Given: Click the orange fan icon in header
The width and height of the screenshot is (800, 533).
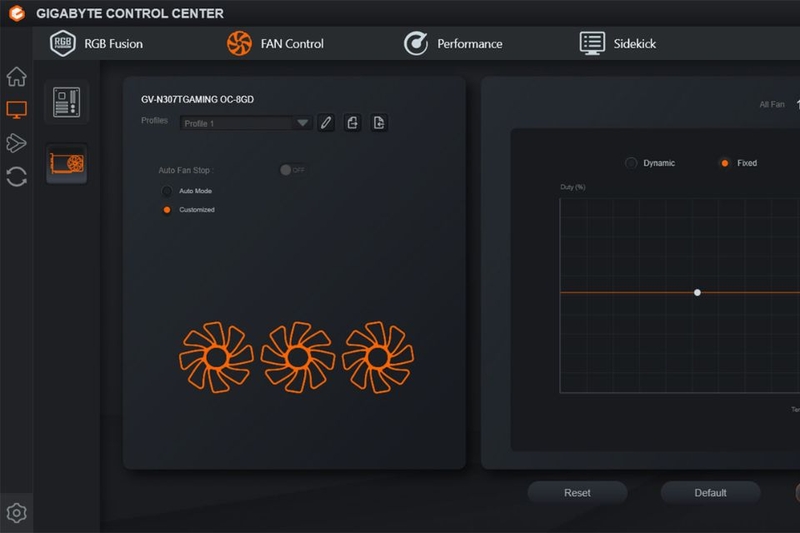Looking at the screenshot, I should click(x=239, y=43).
